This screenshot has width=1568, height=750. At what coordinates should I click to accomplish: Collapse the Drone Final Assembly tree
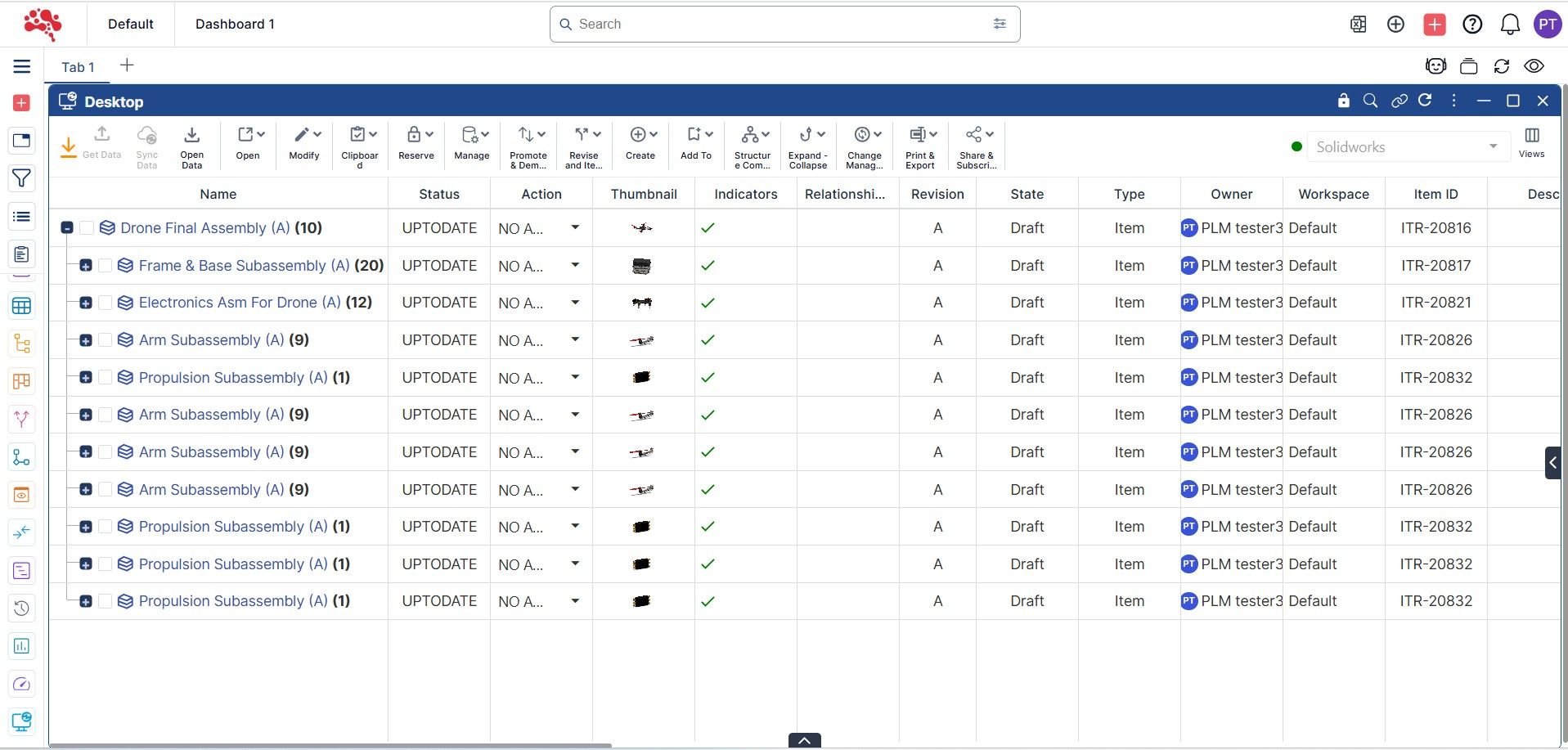coord(67,228)
